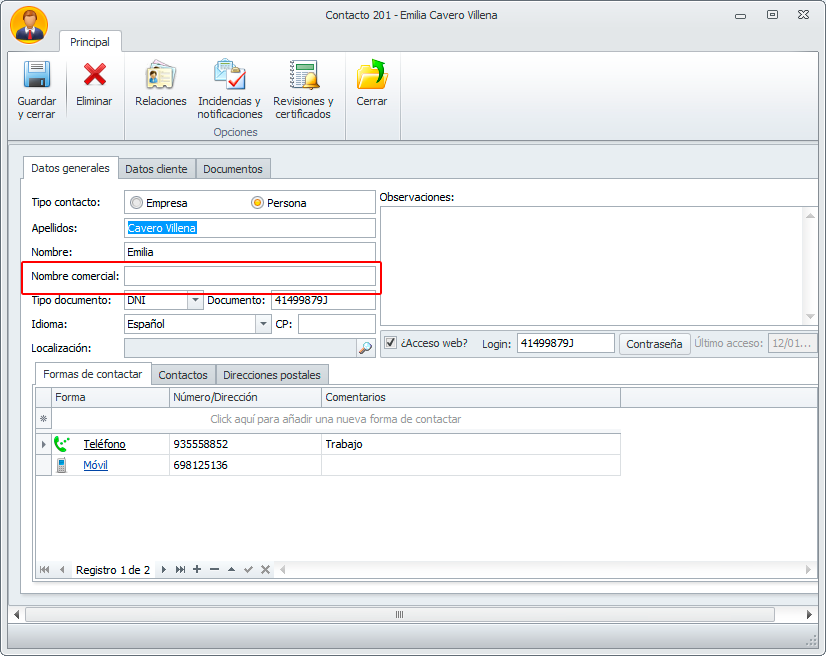Open Incidencias y notificaciones
The image size is (826, 656).
click(x=229, y=76)
